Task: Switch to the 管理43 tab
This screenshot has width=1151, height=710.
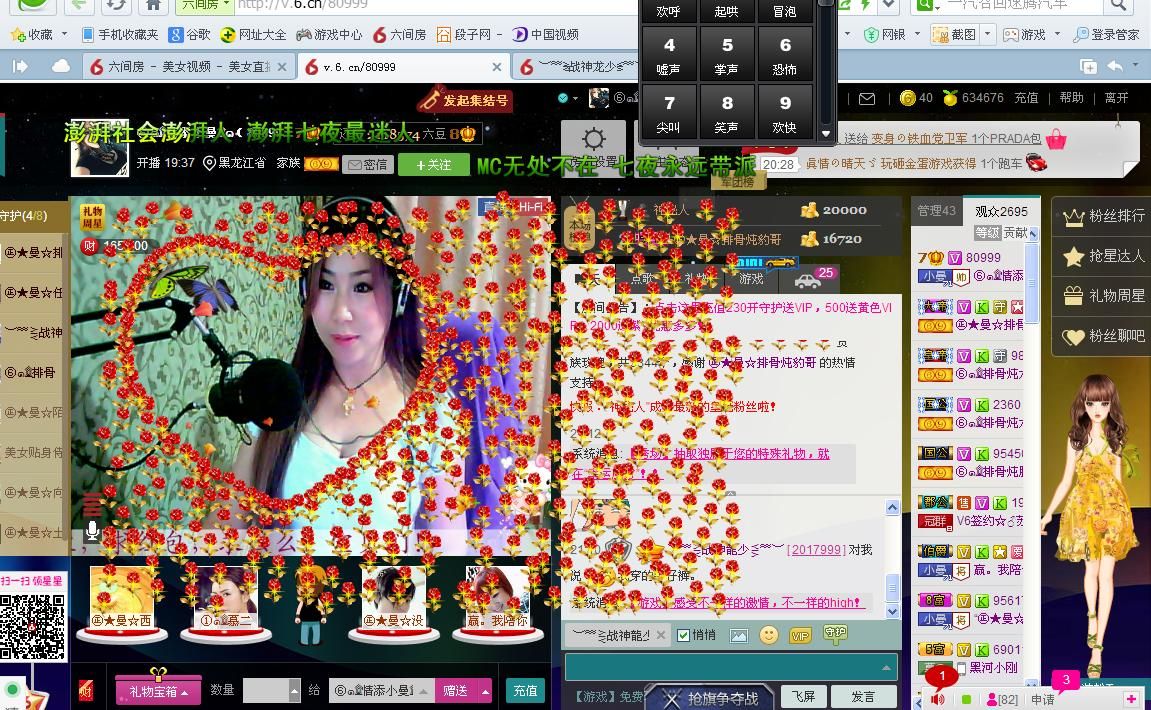Action: 937,211
